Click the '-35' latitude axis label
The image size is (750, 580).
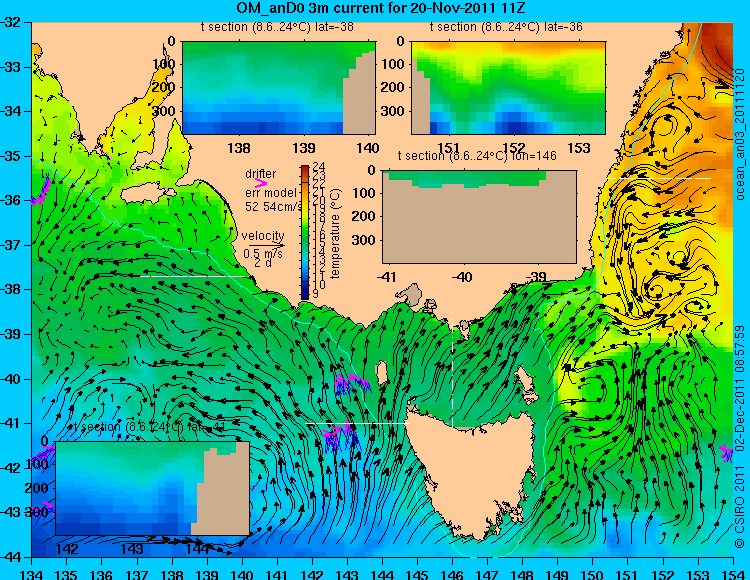(x=11, y=156)
